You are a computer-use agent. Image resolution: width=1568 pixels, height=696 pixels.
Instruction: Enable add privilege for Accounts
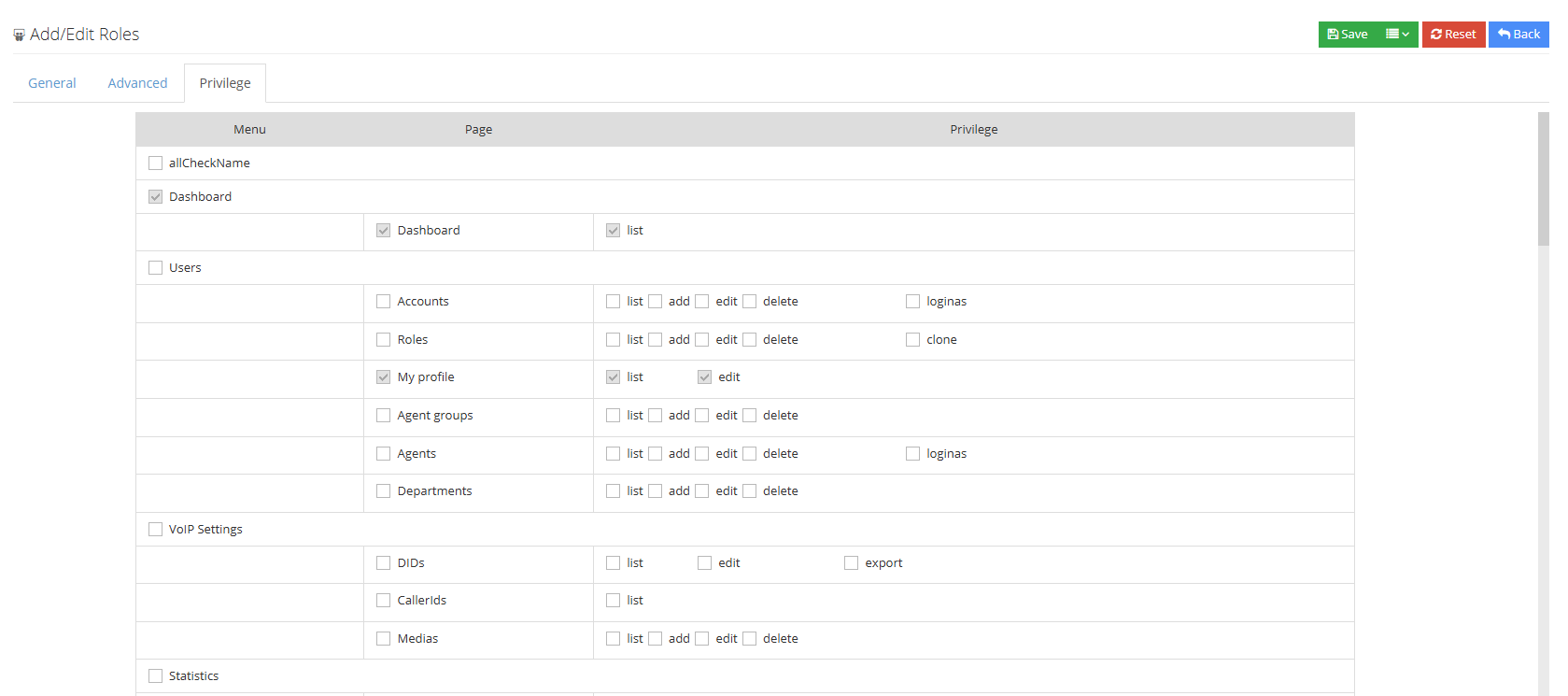(x=655, y=302)
